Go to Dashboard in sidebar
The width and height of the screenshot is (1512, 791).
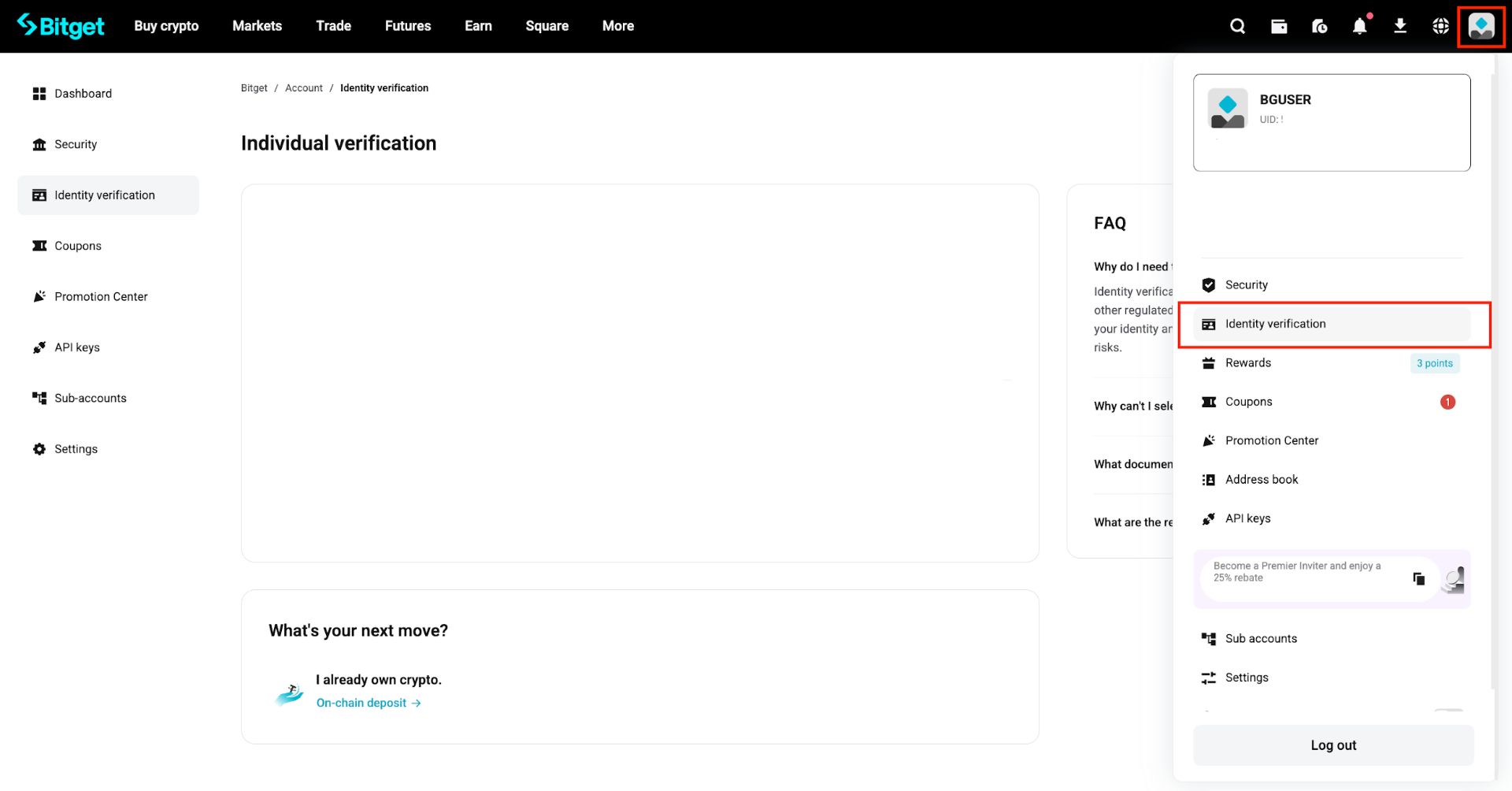pyautogui.click(x=108, y=94)
